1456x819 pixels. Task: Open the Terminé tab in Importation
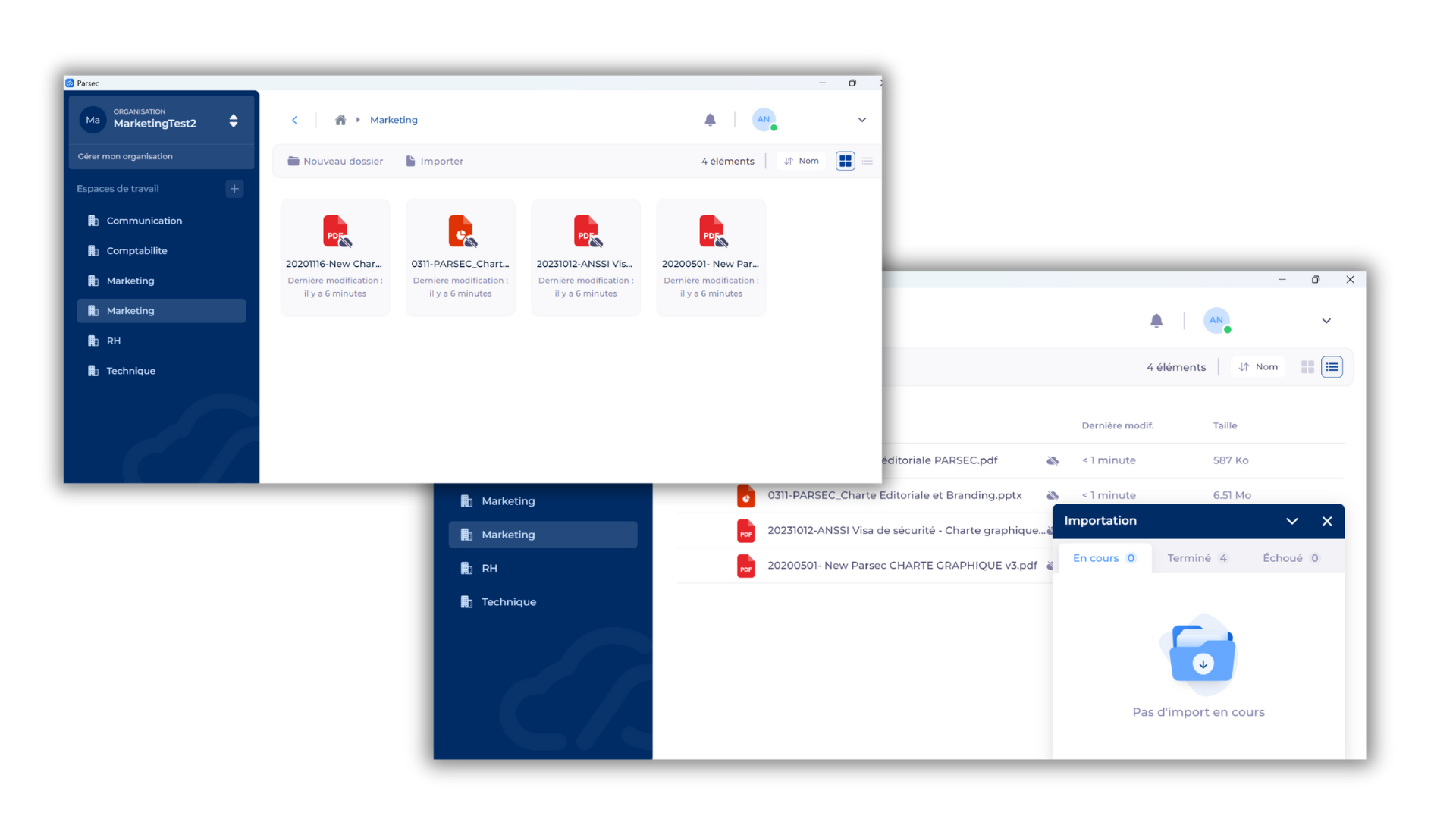pyautogui.click(x=1197, y=558)
